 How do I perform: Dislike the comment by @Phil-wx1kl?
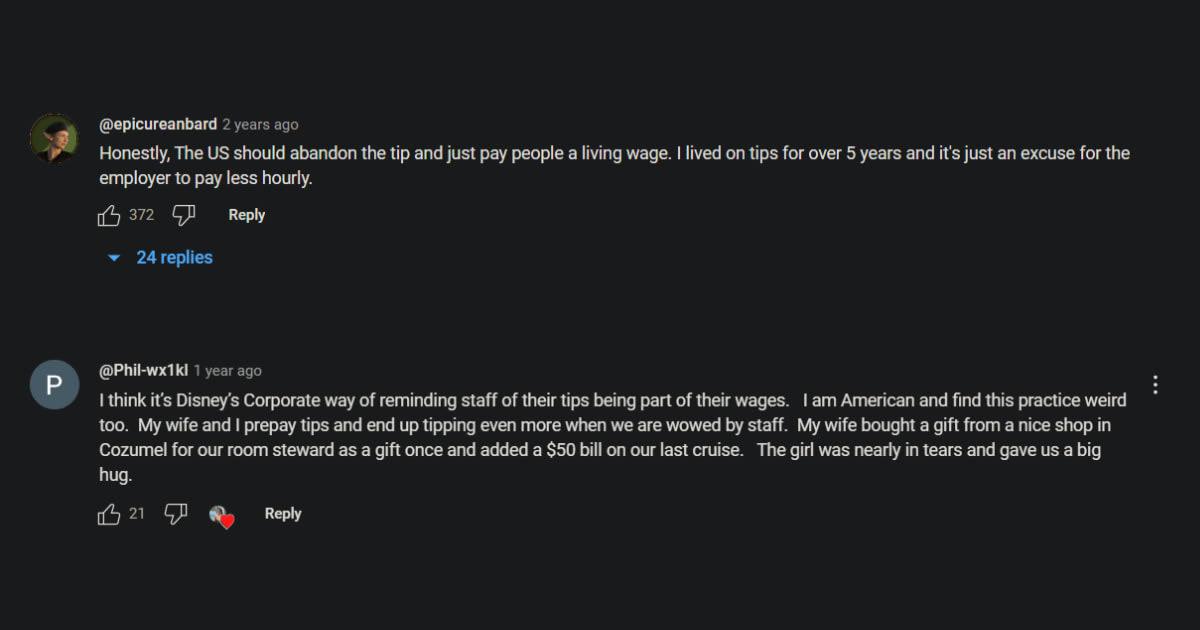tap(176, 514)
